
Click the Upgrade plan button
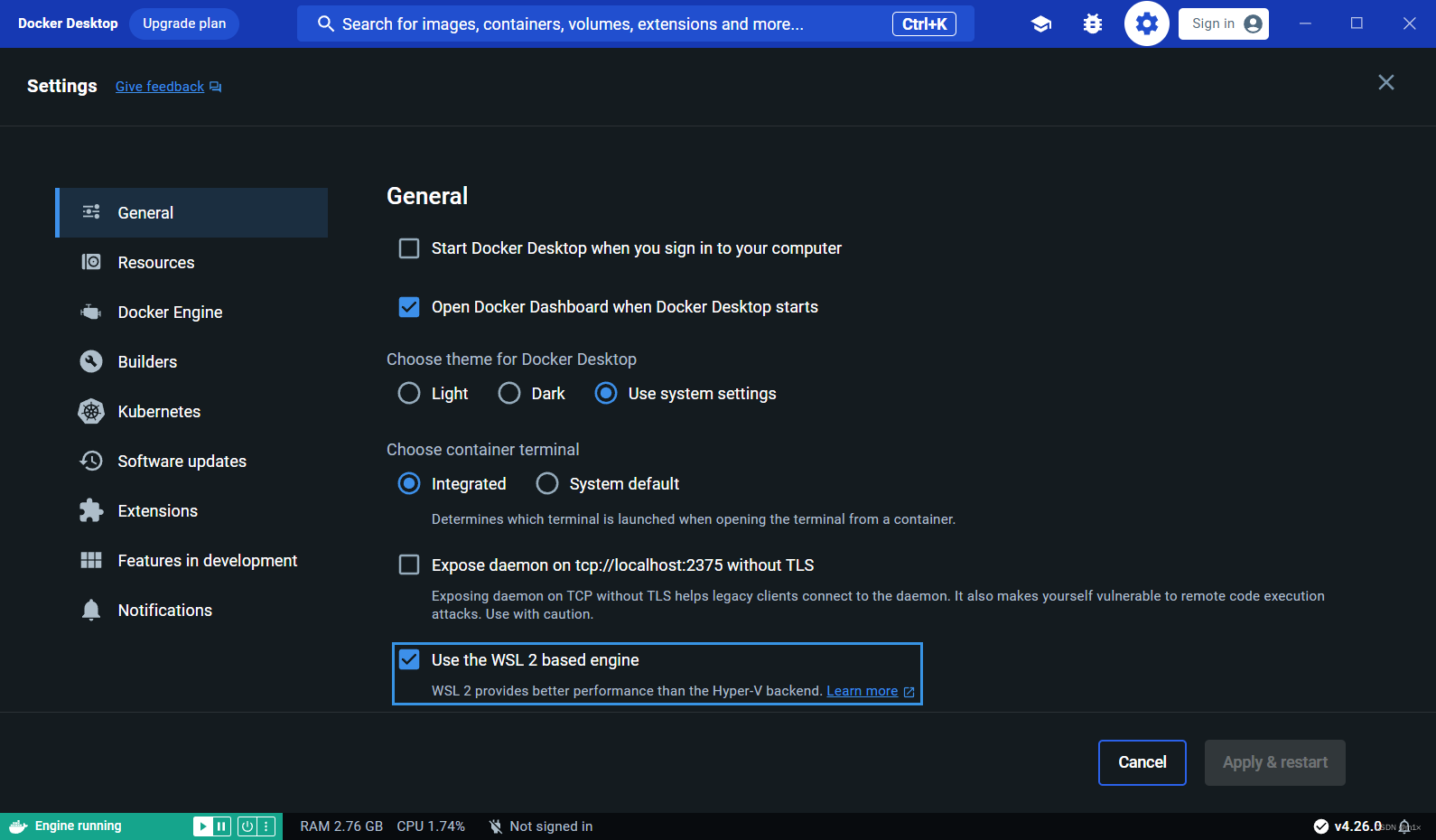point(184,23)
